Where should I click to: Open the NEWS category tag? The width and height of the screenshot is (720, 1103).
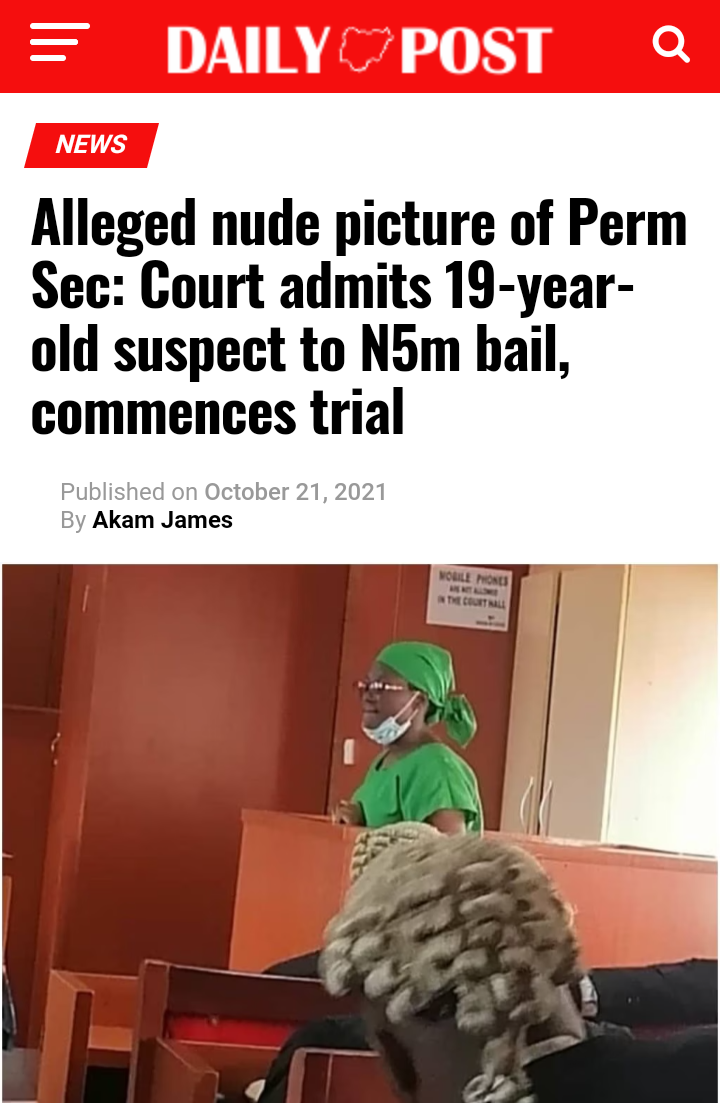tap(91, 145)
